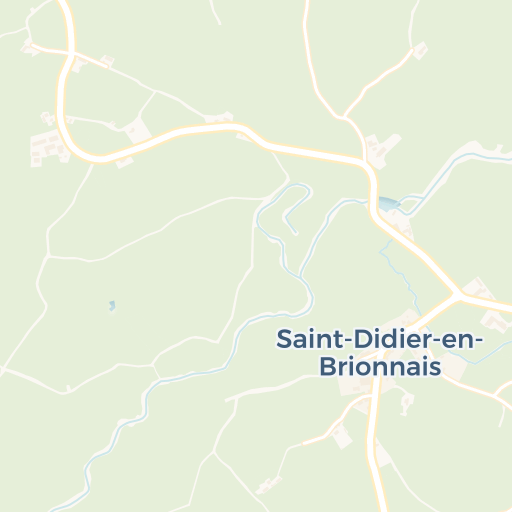512x512 pixels.
Task: Click the dead-end tip of the short stream branch
Action: (296, 233)
